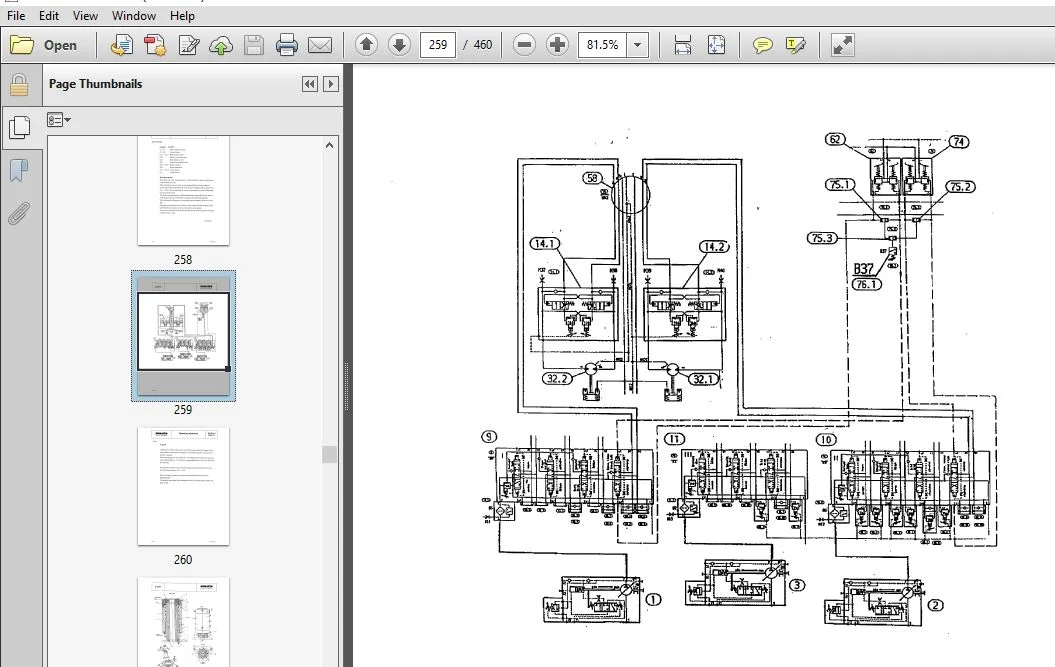Open the zoom level dropdown arrow
Screen dimensions: 1055x667
click(x=637, y=45)
